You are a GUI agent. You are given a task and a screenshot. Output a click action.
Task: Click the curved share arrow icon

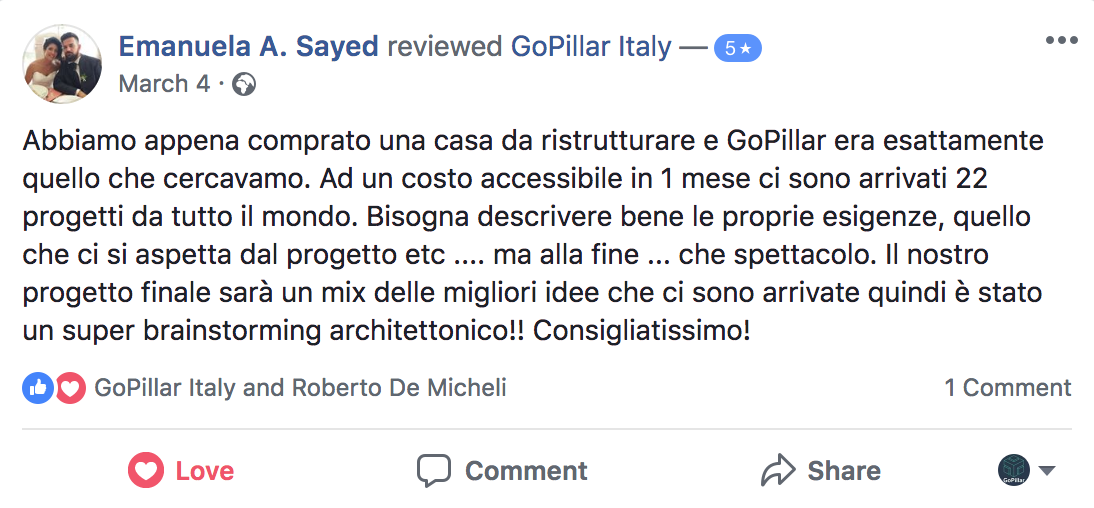click(777, 471)
